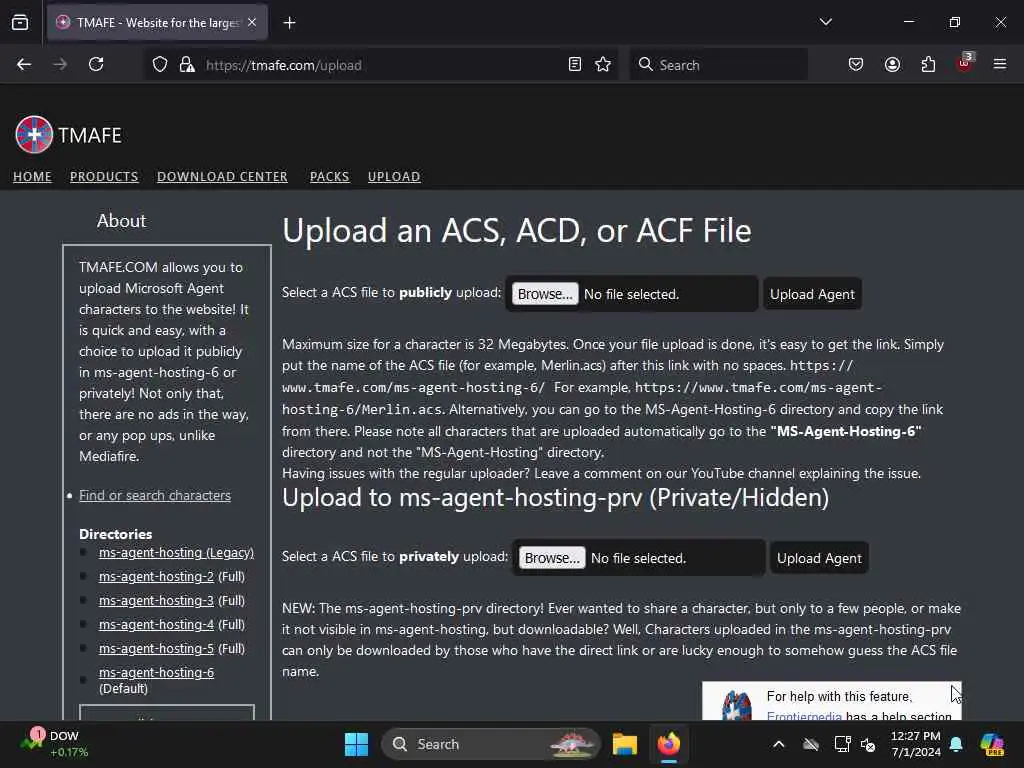Expand the list all tabs chevron
This screenshot has width=1024, height=768.
pyautogui.click(x=826, y=22)
